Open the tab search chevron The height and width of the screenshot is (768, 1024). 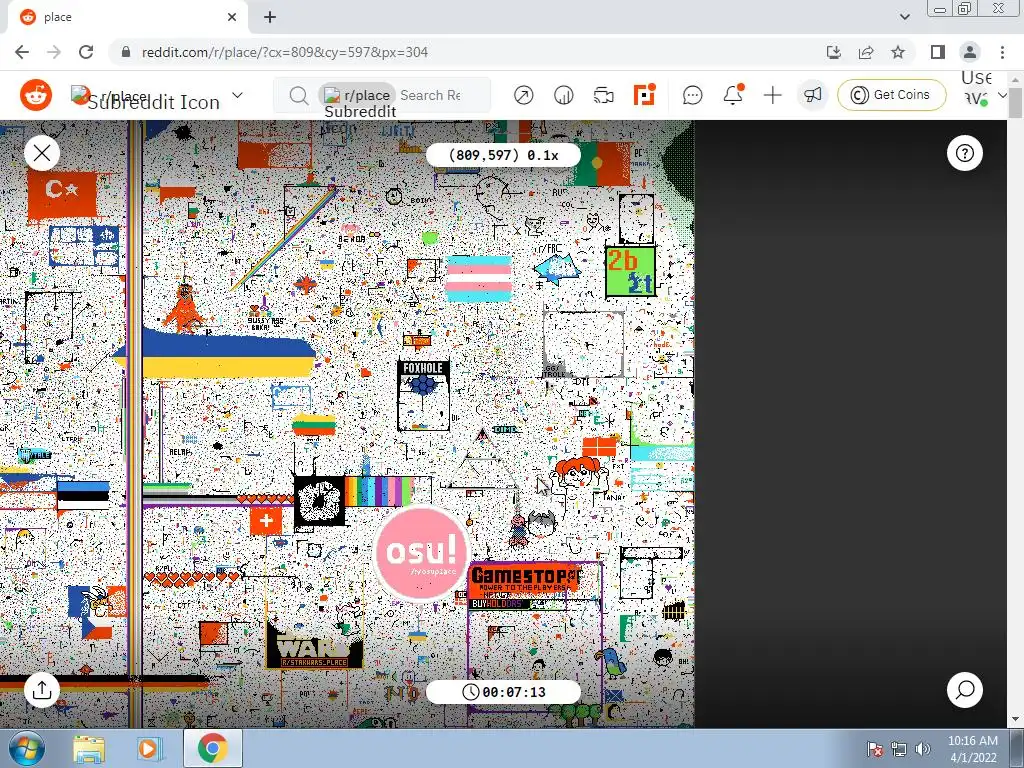pos(904,17)
